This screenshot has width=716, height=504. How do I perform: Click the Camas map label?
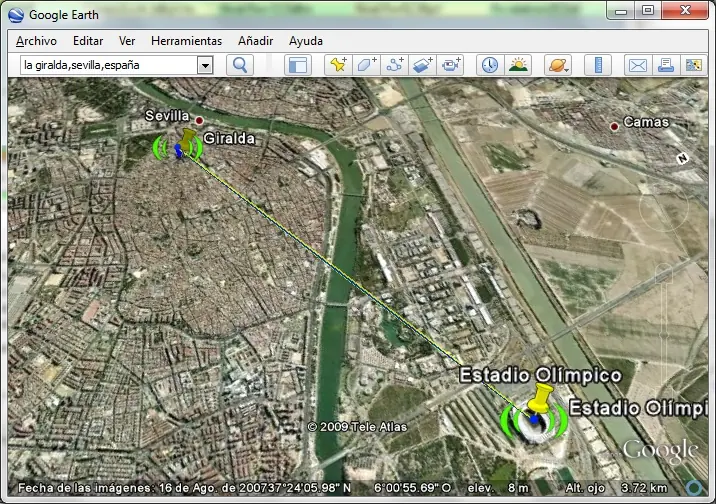(x=646, y=122)
